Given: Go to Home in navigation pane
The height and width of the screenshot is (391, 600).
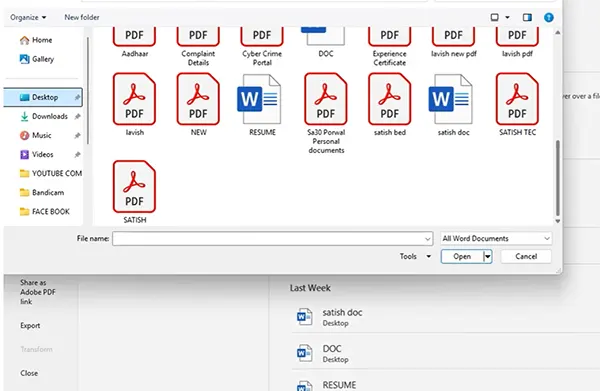Looking at the screenshot, I should (x=36, y=40).
